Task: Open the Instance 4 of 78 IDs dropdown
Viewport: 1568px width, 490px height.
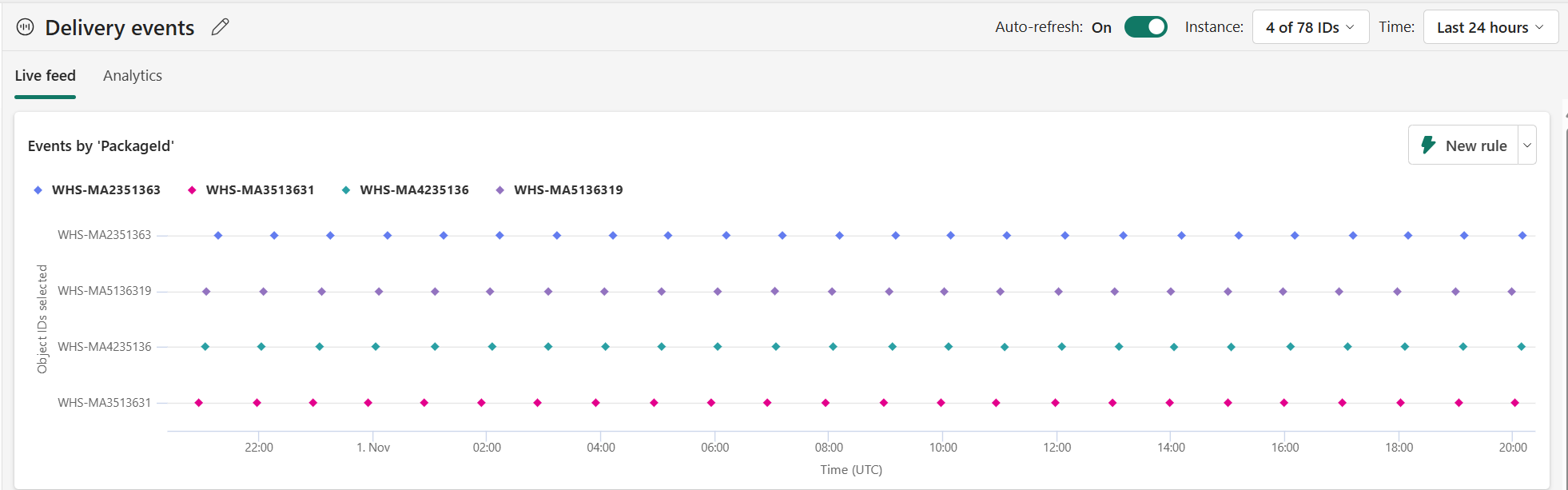Action: coord(1310,27)
